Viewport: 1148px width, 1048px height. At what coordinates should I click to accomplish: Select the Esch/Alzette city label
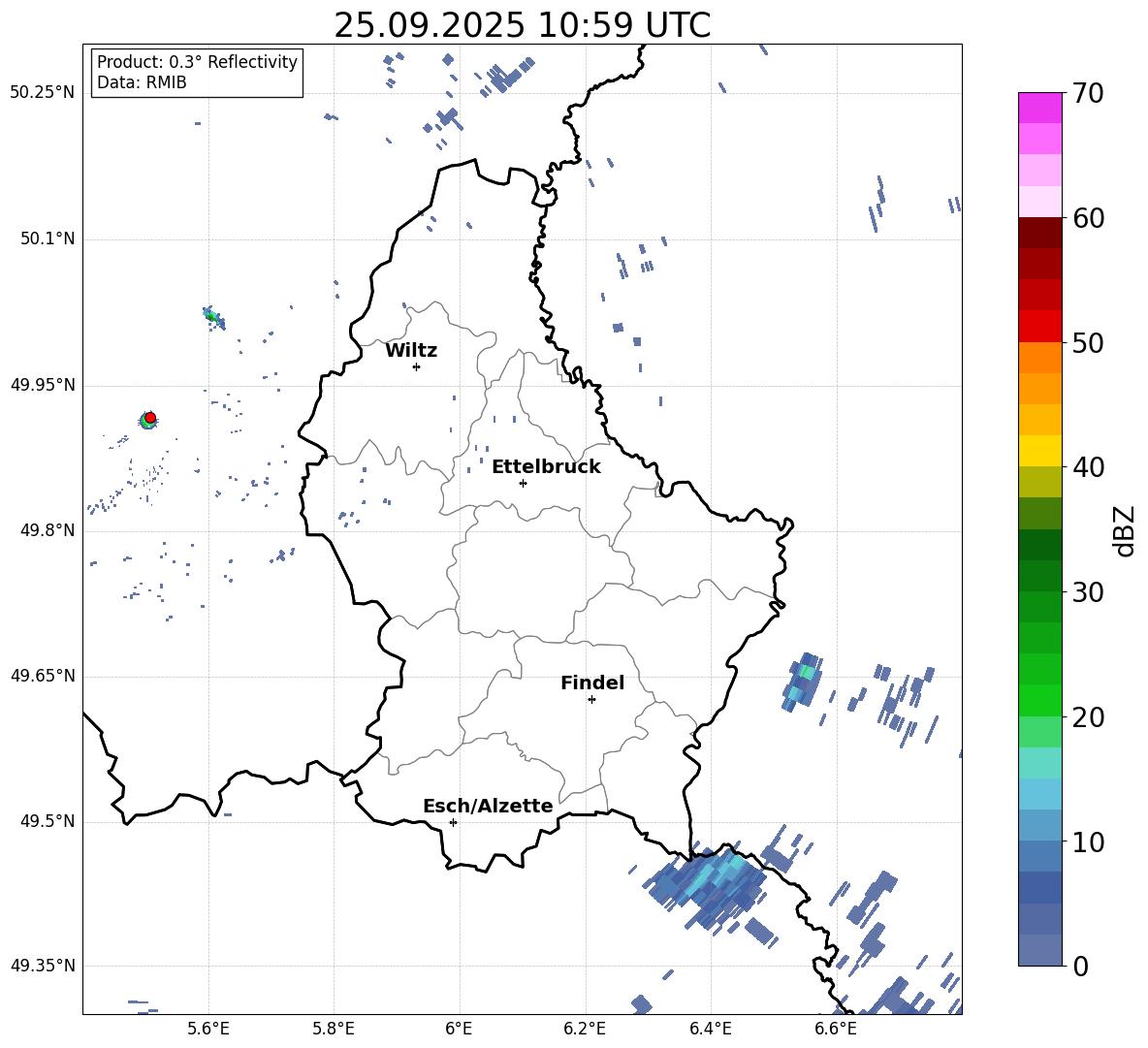488,806
